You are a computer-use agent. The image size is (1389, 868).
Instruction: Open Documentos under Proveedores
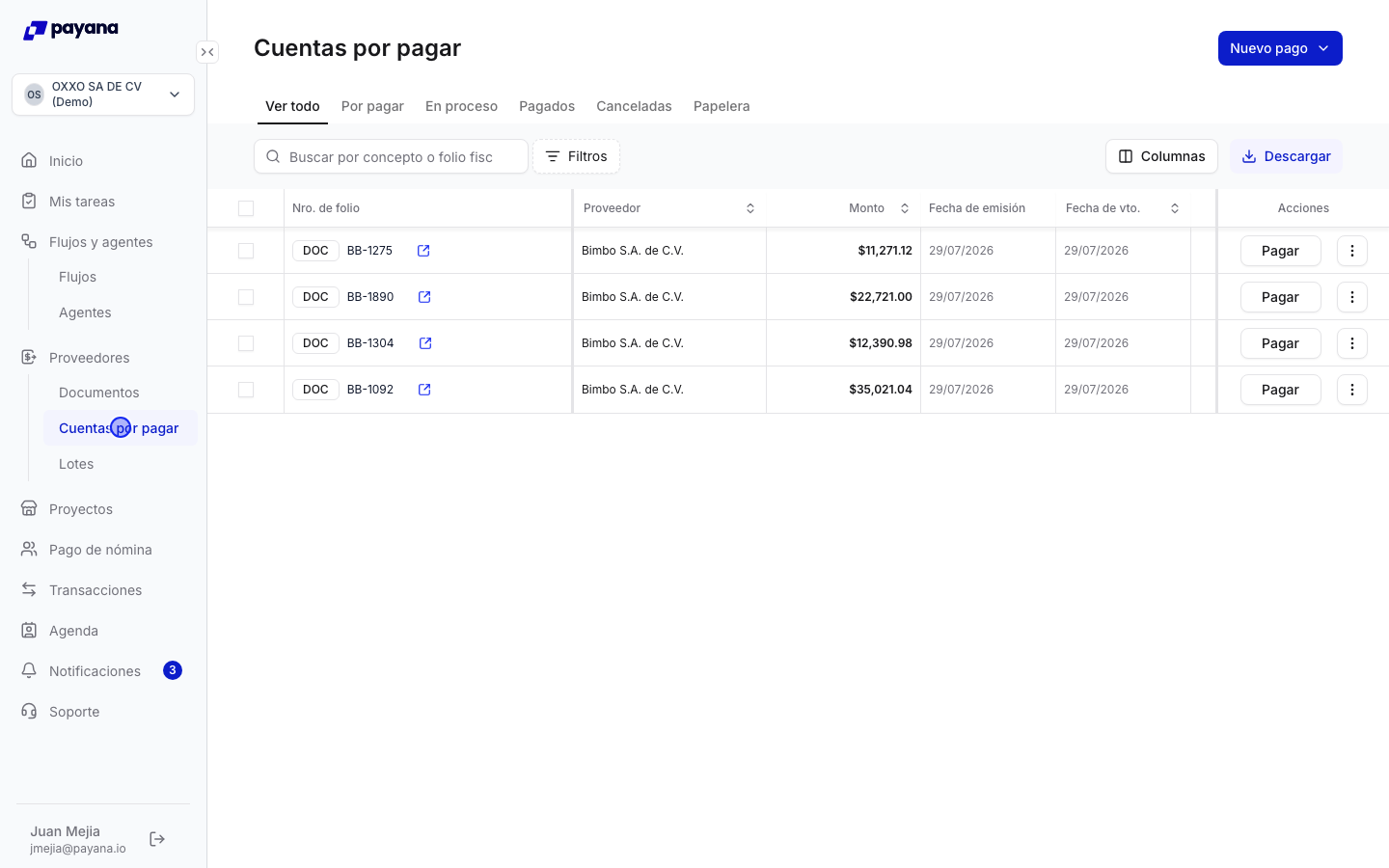click(x=120, y=393)
